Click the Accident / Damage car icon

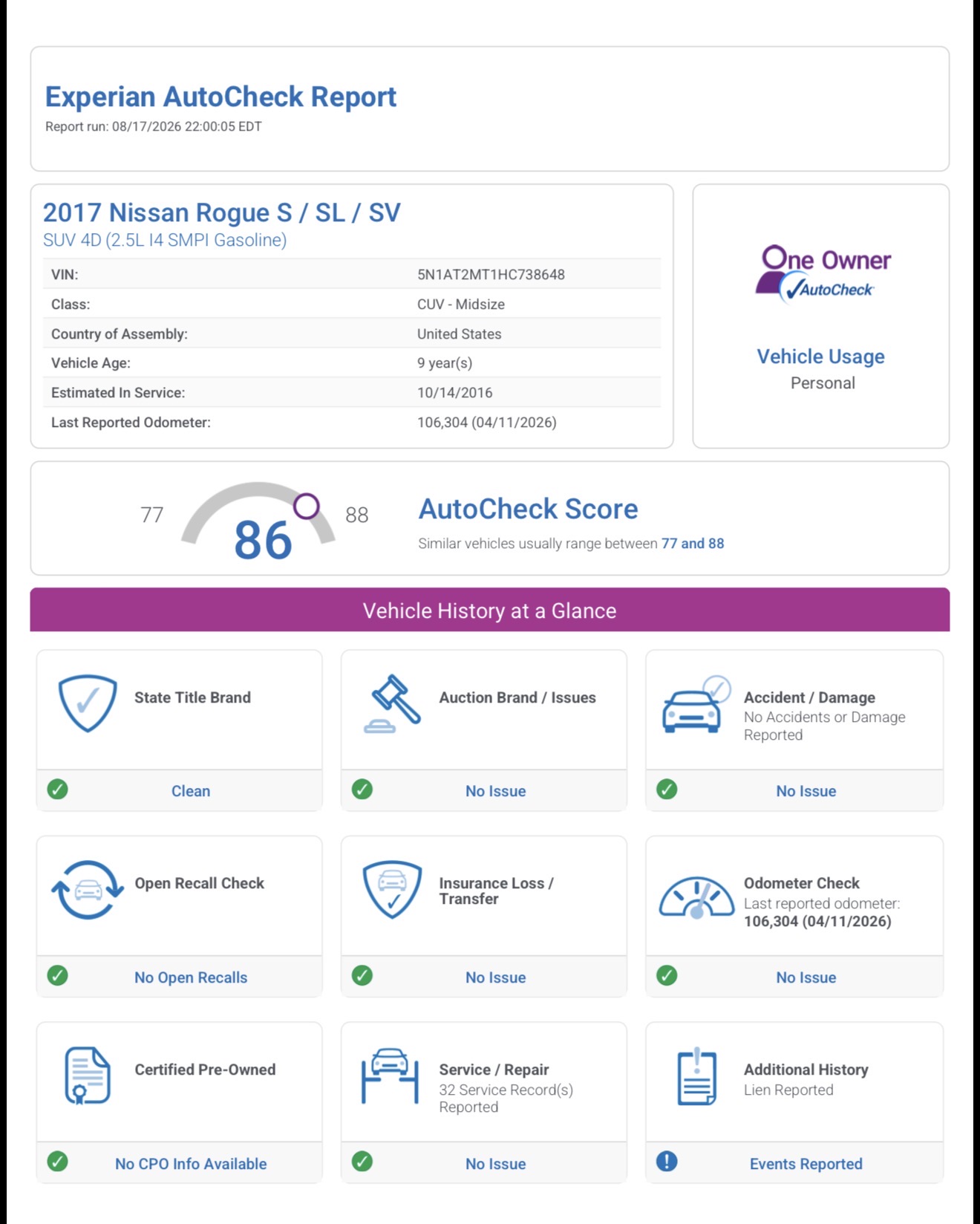pos(696,704)
